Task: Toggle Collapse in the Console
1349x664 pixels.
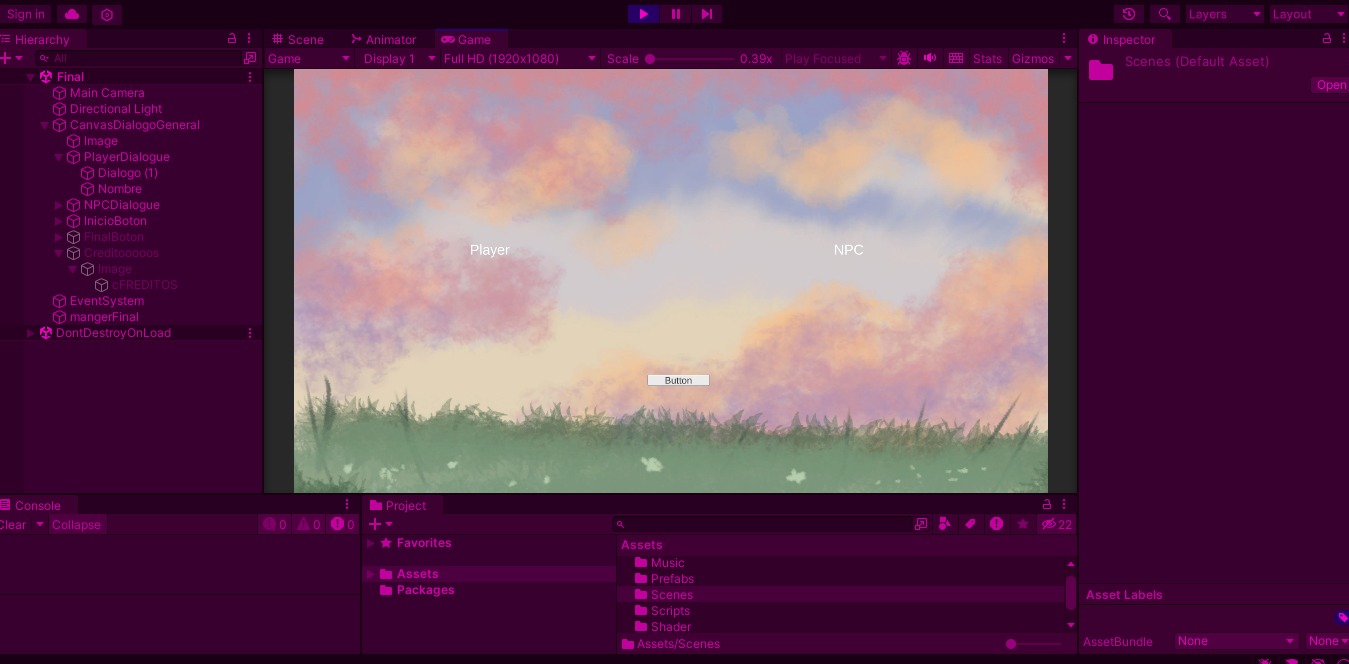Action: pyautogui.click(x=76, y=525)
